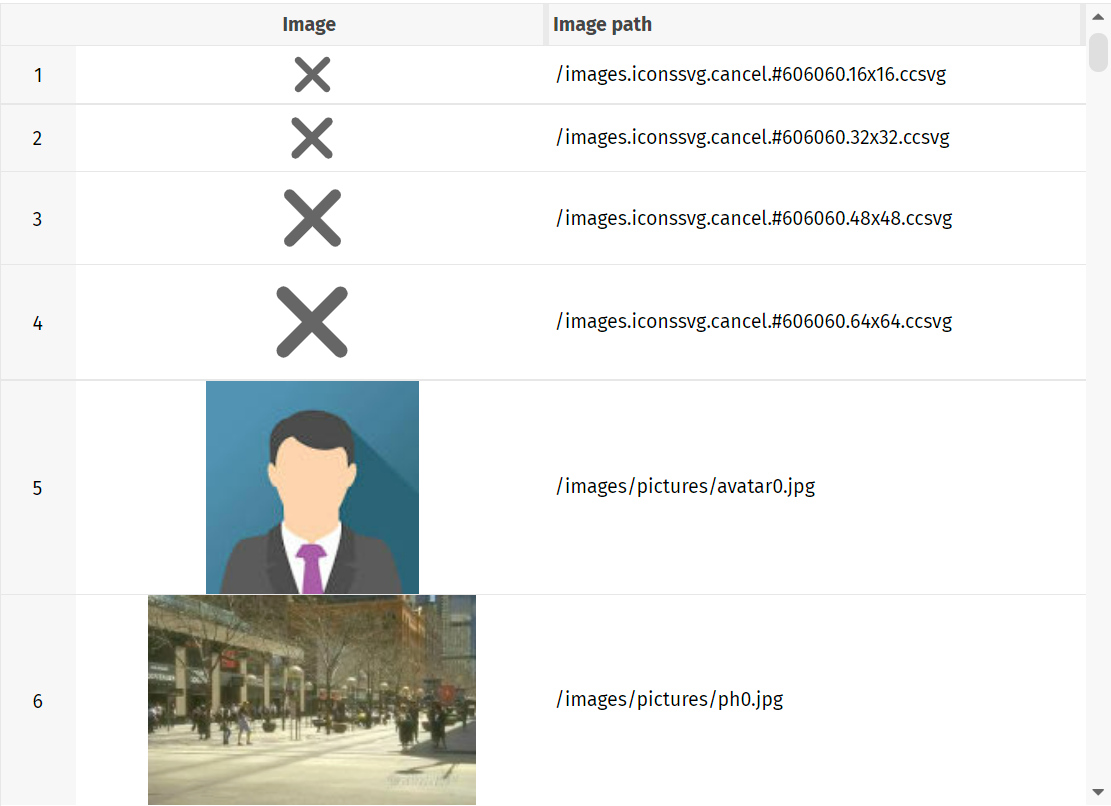Select row number 6 header
Screen dimensions: 1111x806
tap(38, 700)
